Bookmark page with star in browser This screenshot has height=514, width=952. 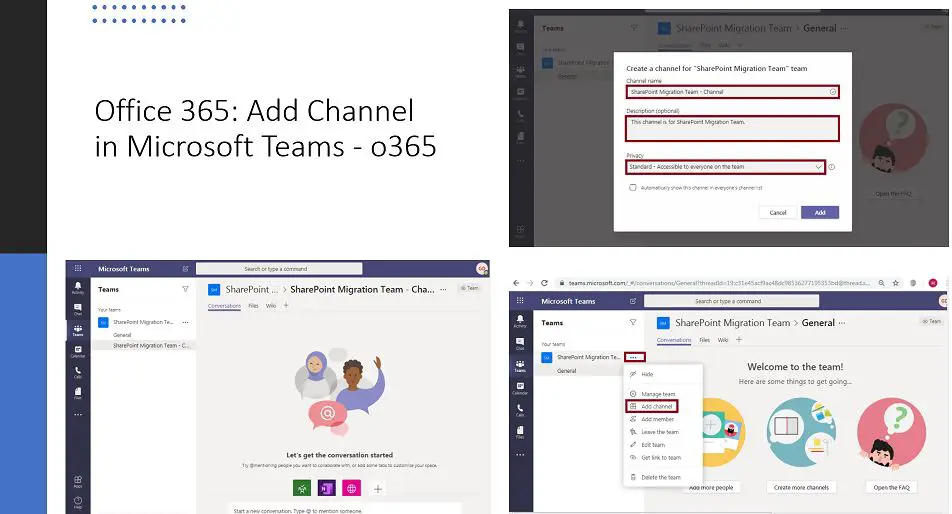click(896, 283)
